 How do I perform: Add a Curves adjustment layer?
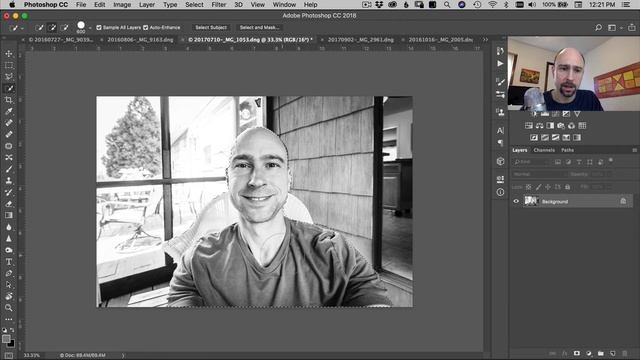[x=556, y=114]
